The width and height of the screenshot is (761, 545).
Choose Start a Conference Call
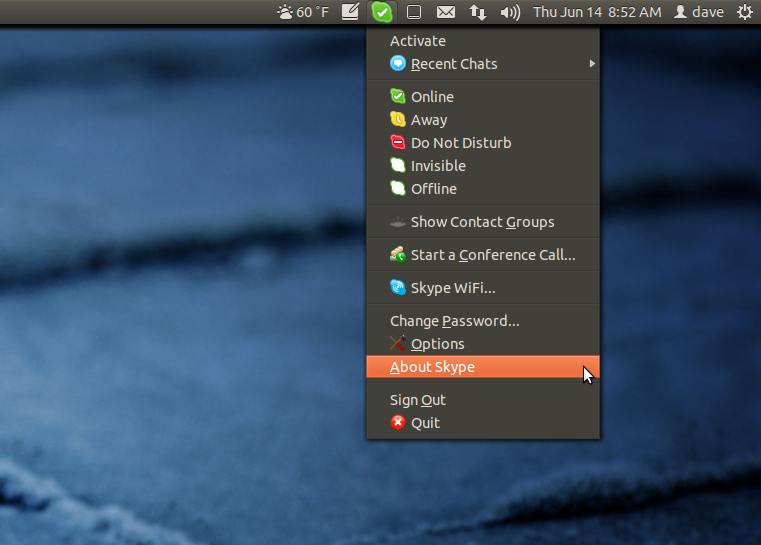483,255
